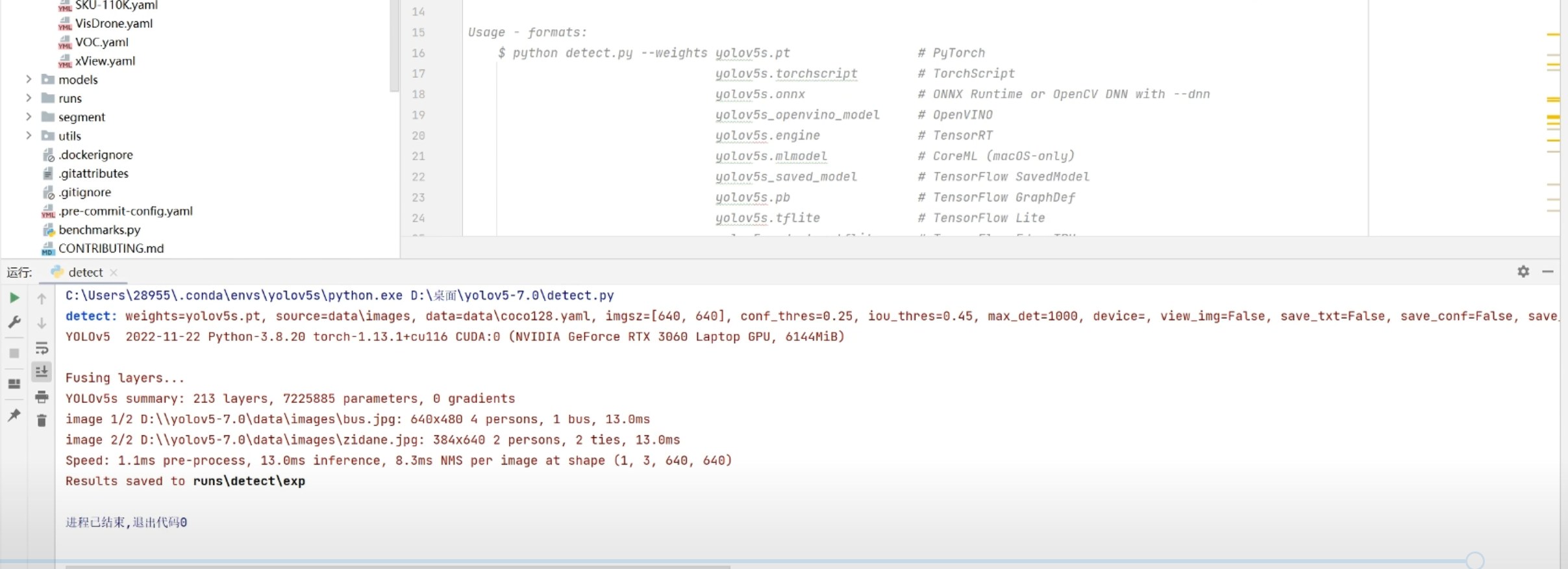Expand the segment folder

[29, 117]
